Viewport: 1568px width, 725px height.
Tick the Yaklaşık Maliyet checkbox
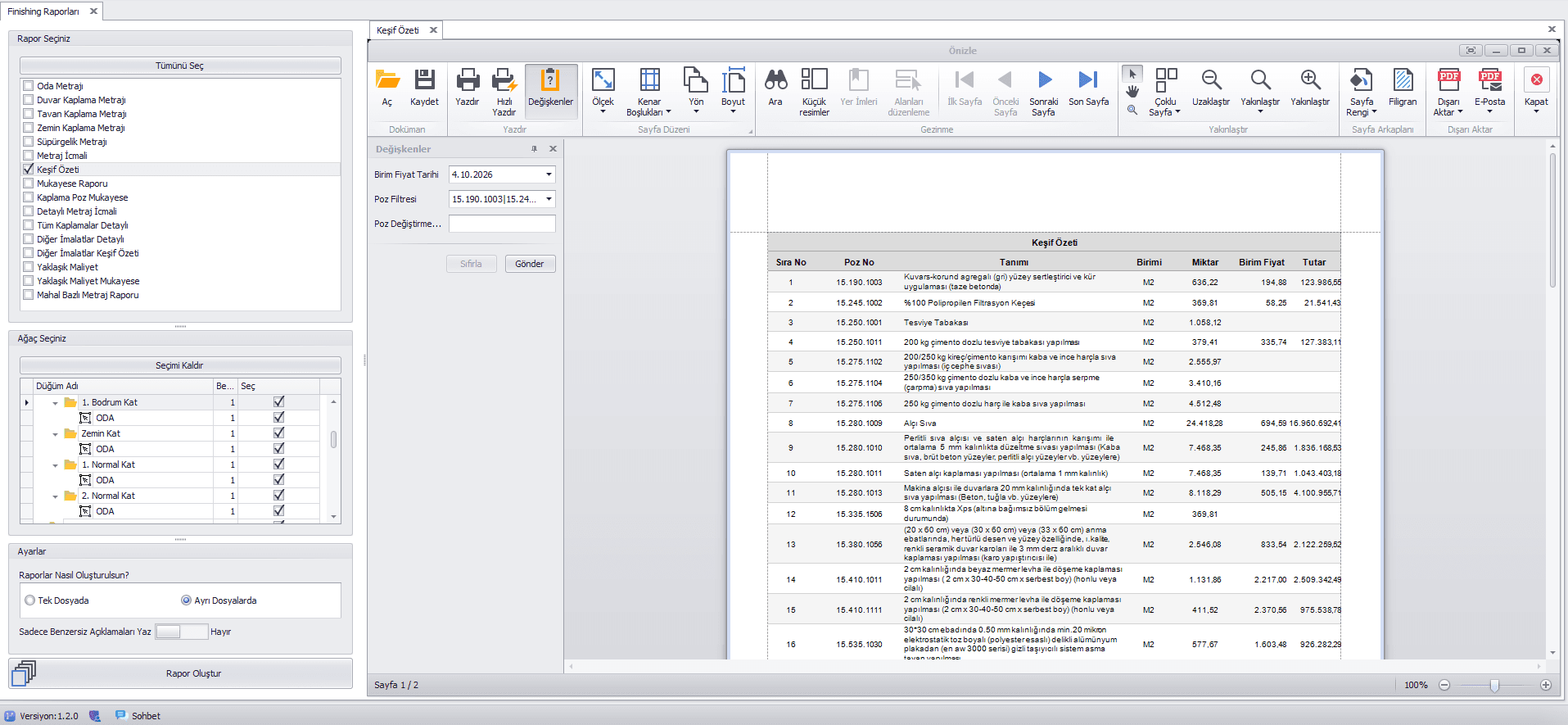(x=29, y=266)
